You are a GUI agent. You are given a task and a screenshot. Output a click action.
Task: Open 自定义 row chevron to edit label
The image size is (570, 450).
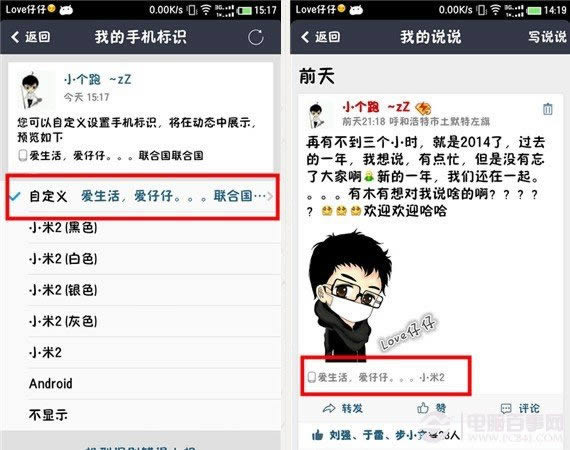[270, 196]
